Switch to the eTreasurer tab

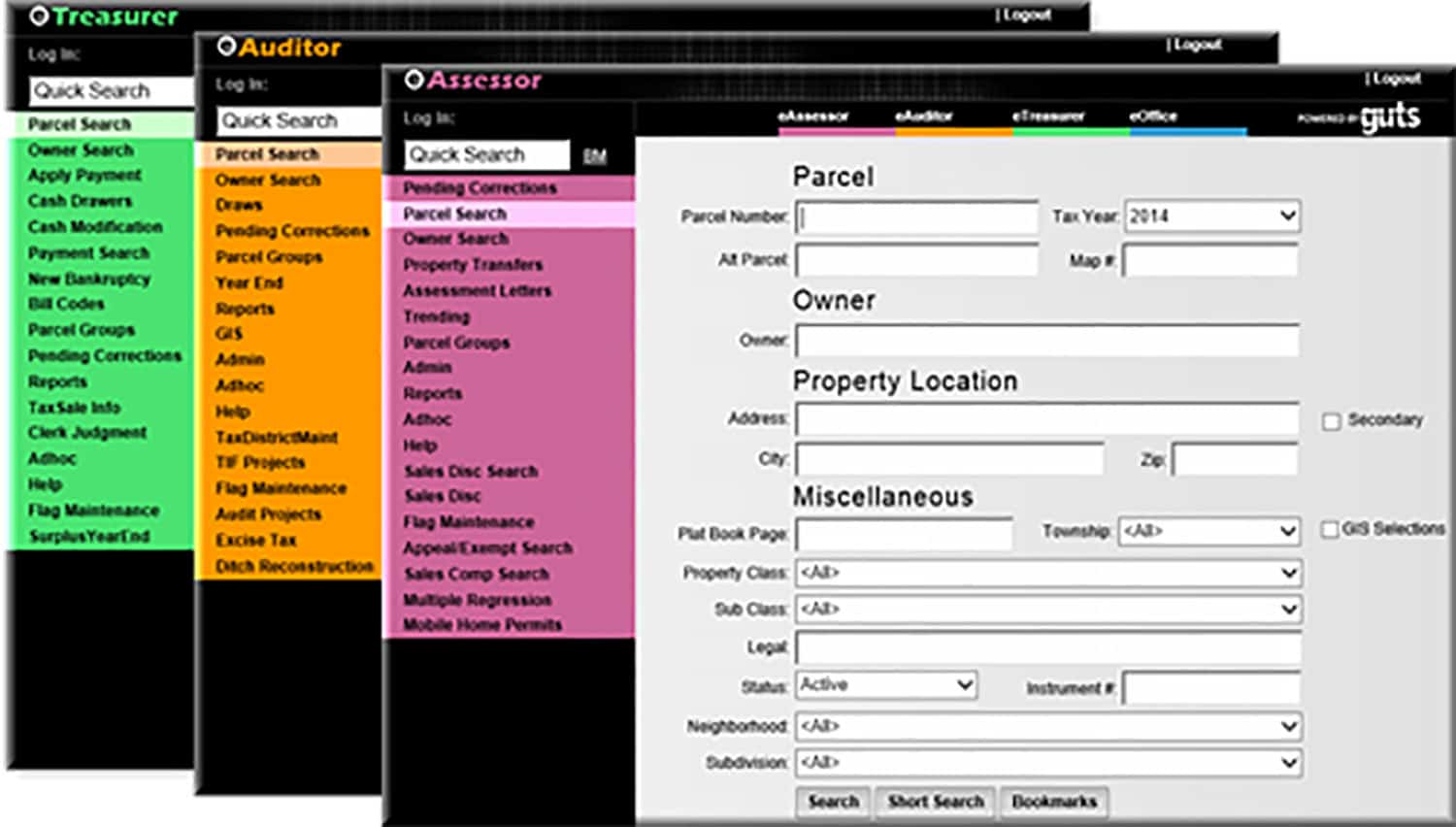(1048, 116)
